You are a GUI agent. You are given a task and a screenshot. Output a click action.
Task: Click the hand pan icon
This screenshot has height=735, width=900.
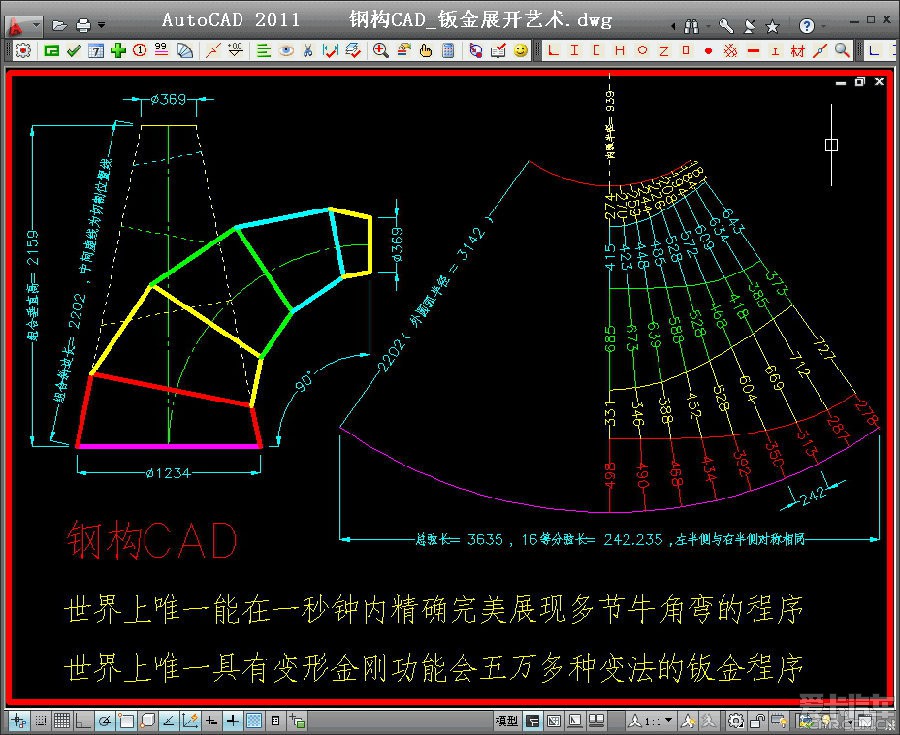click(425, 51)
